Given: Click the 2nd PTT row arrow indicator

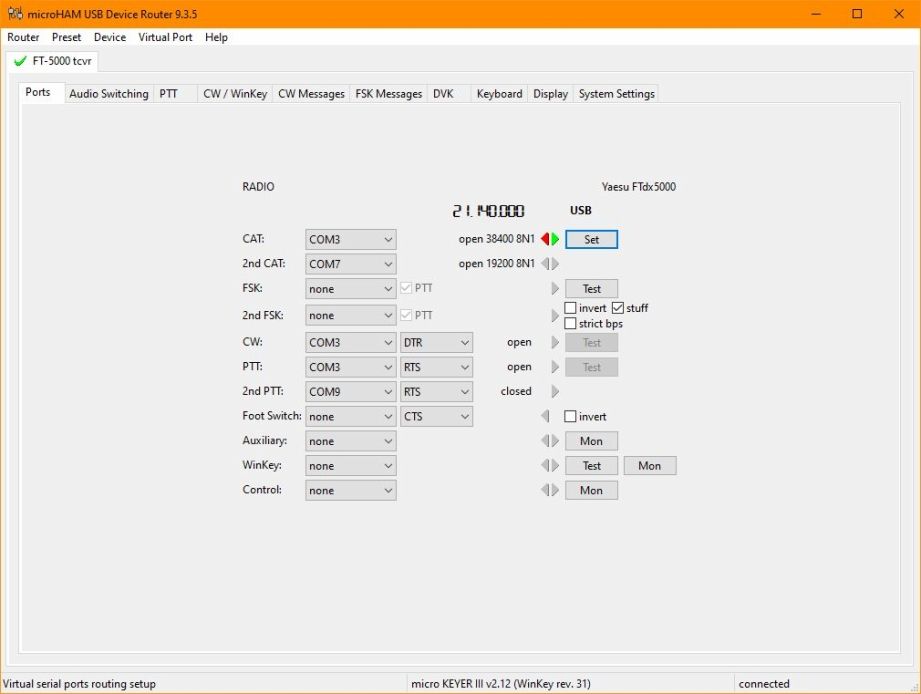Looking at the screenshot, I should [555, 392].
